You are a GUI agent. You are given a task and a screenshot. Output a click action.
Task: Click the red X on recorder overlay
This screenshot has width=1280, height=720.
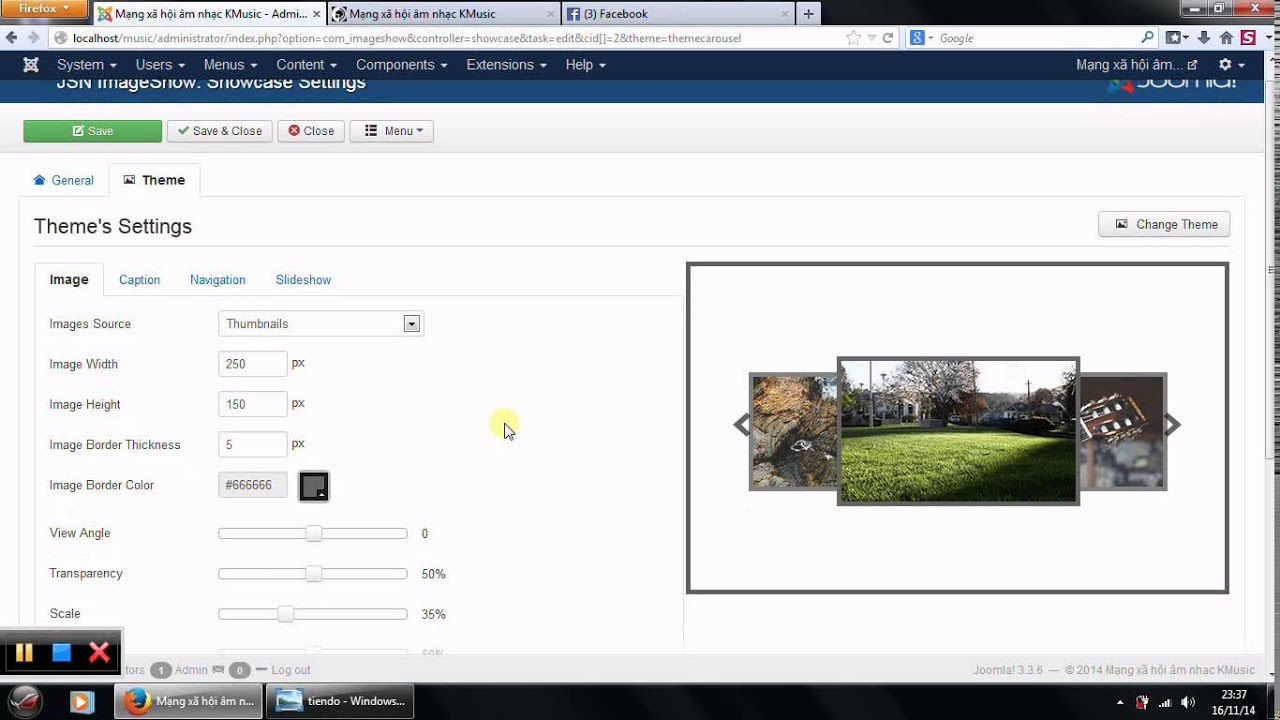99,653
